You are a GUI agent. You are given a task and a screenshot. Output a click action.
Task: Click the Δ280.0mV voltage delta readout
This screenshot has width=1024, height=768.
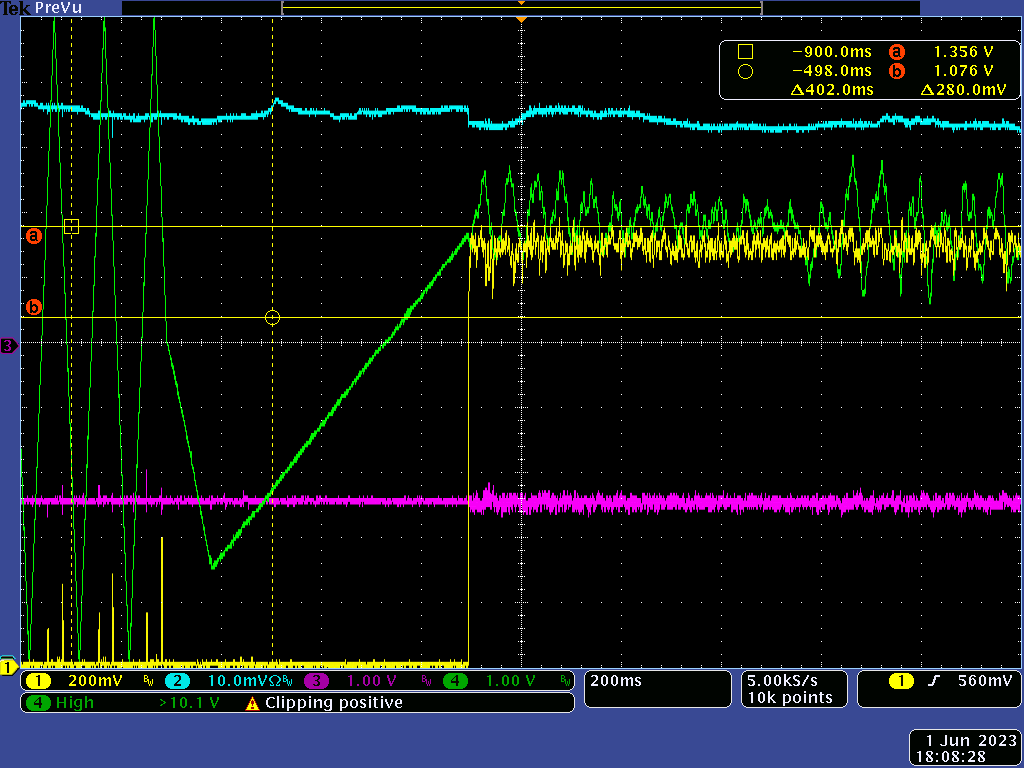962,89
